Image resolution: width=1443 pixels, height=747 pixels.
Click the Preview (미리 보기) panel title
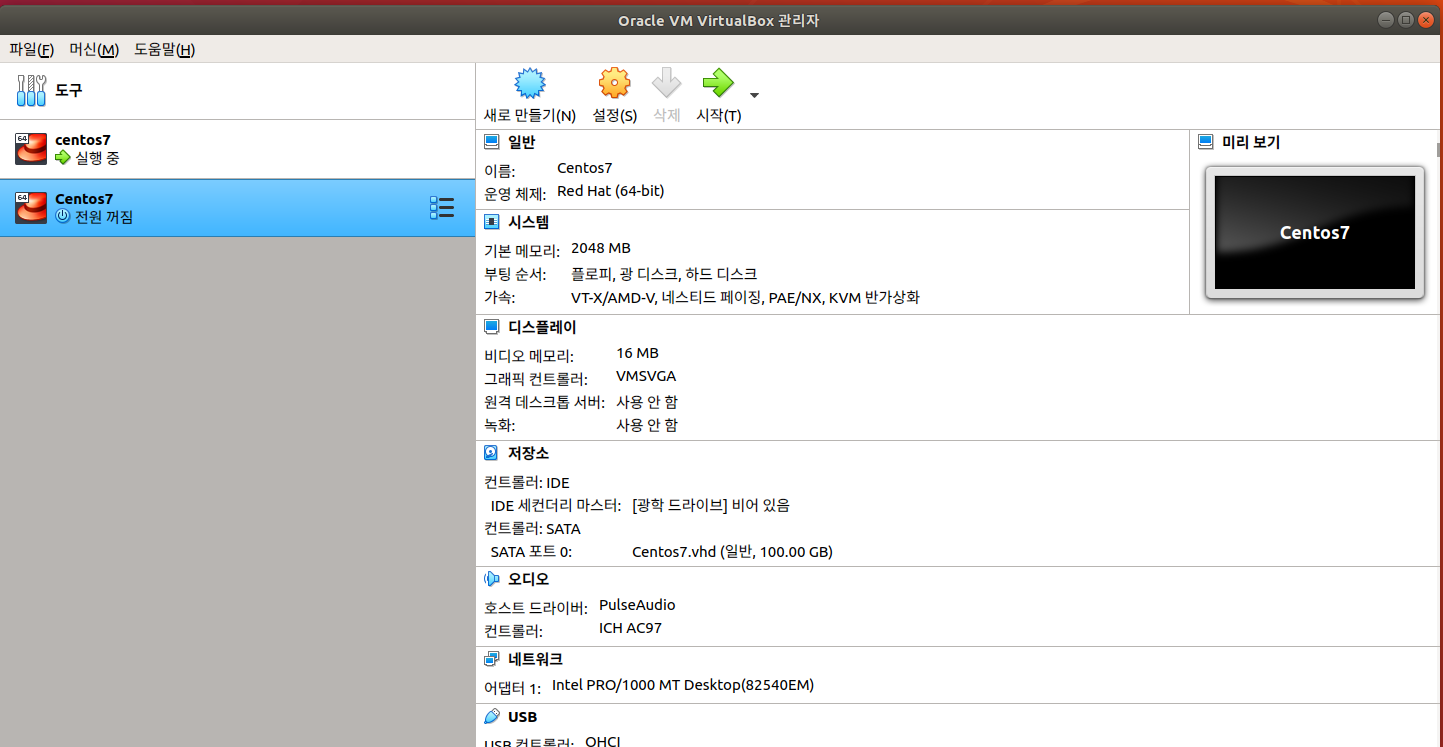(1251, 142)
